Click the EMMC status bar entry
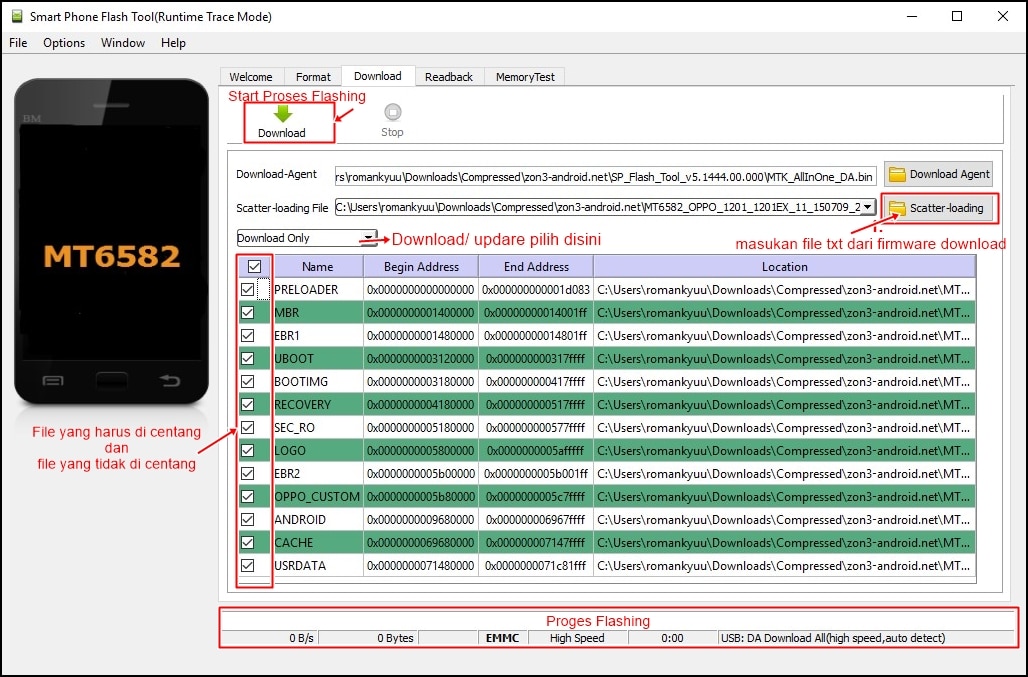1028x677 pixels. tap(502, 638)
